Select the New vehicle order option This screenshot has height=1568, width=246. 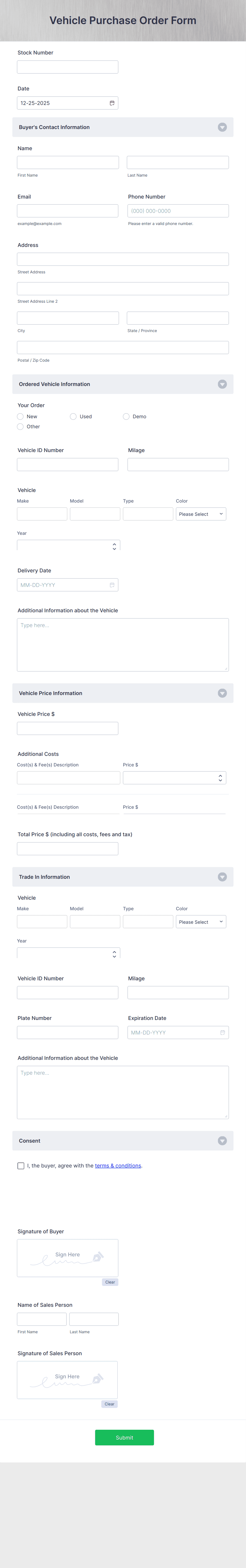click(x=20, y=416)
